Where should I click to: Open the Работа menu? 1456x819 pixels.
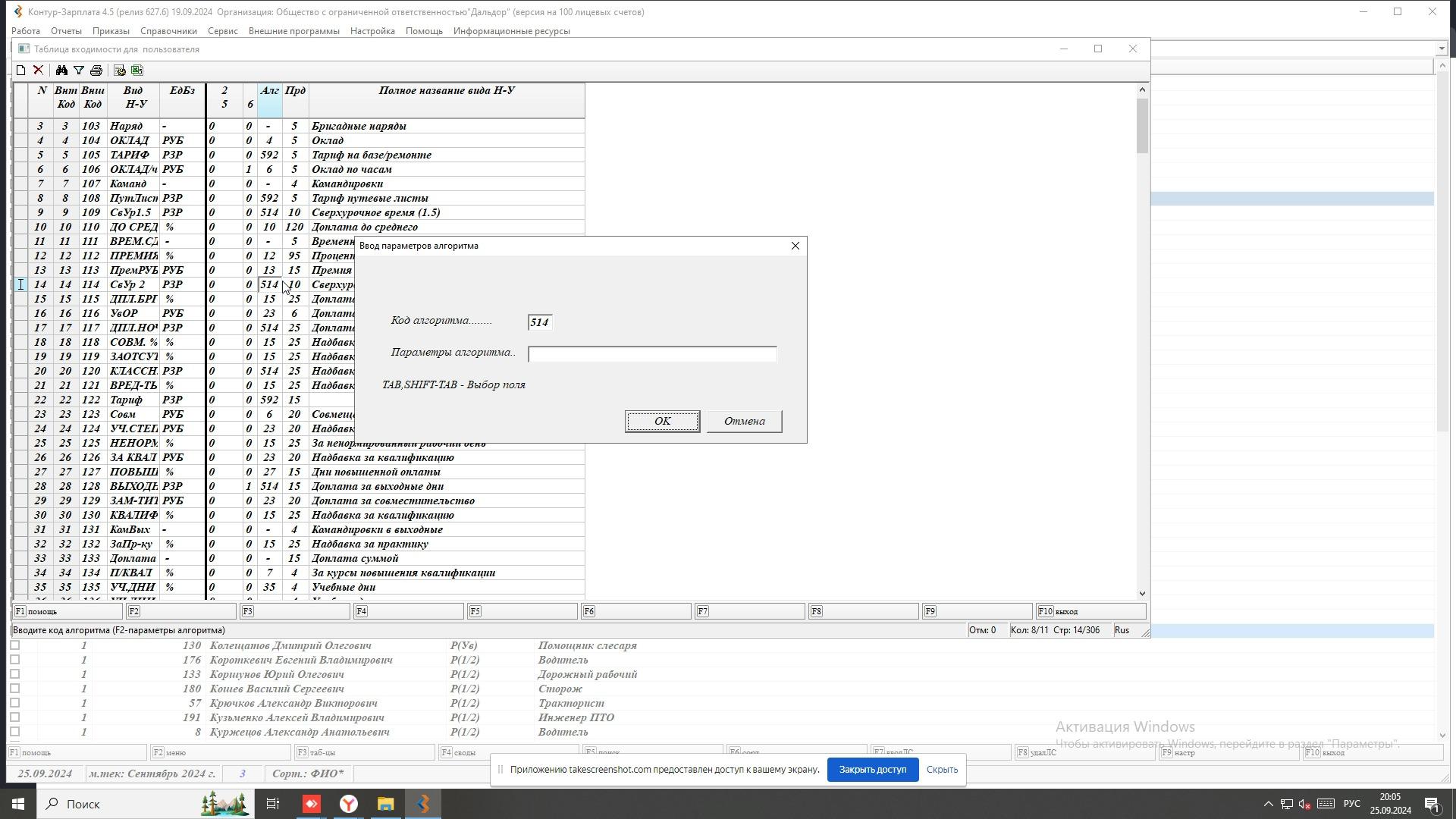tap(26, 31)
